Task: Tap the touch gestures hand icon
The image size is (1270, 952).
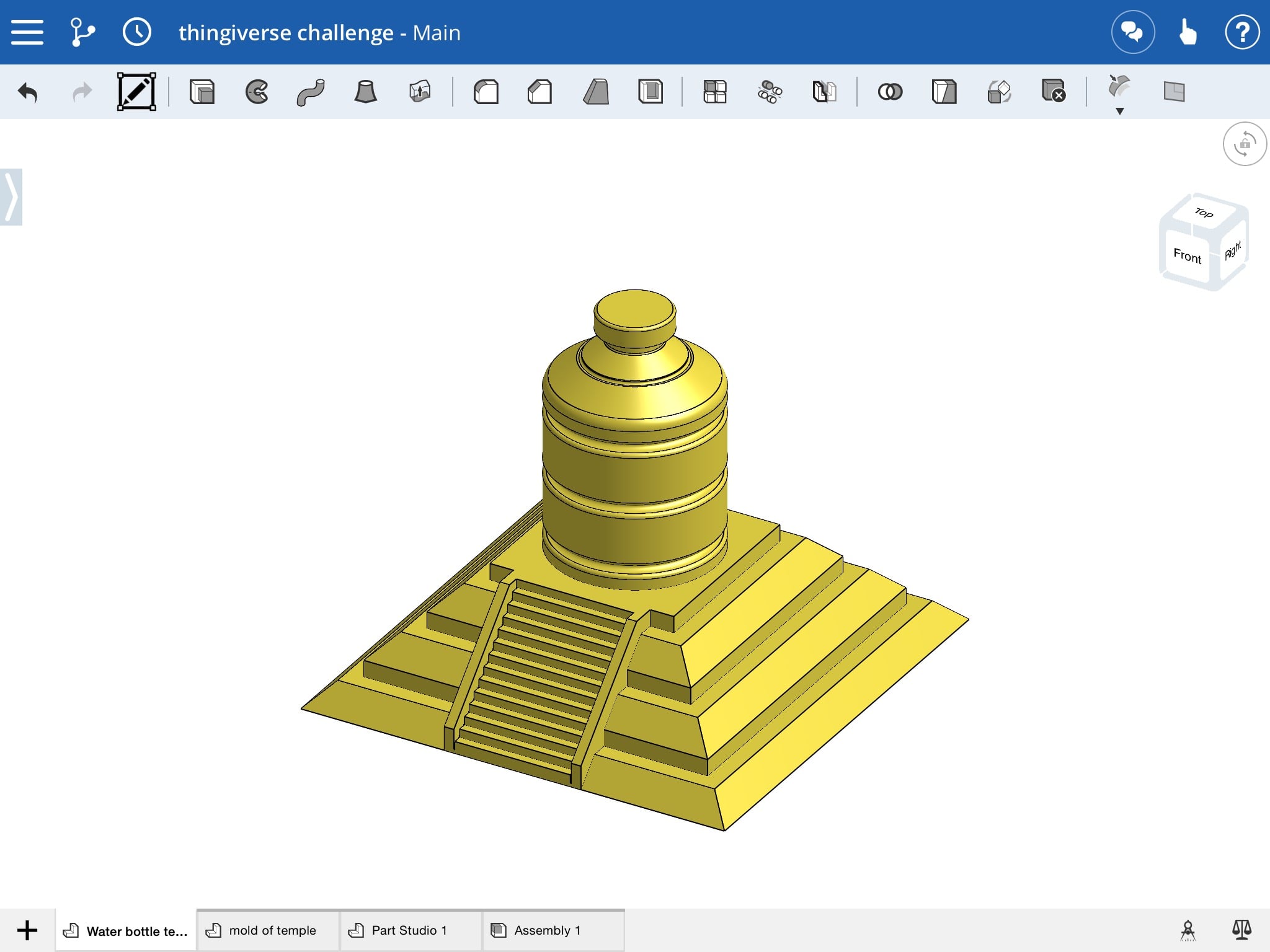Action: click(x=1187, y=32)
